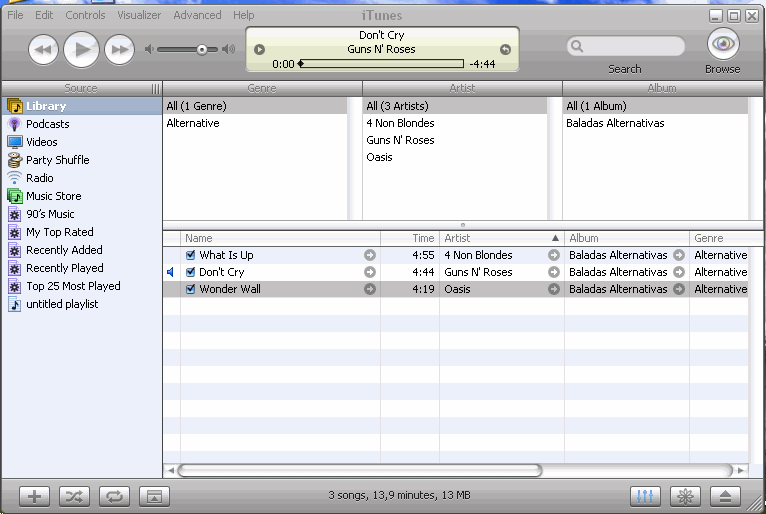Select Party Shuffle source
This screenshot has height=514, width=766.
coord(82,160)
